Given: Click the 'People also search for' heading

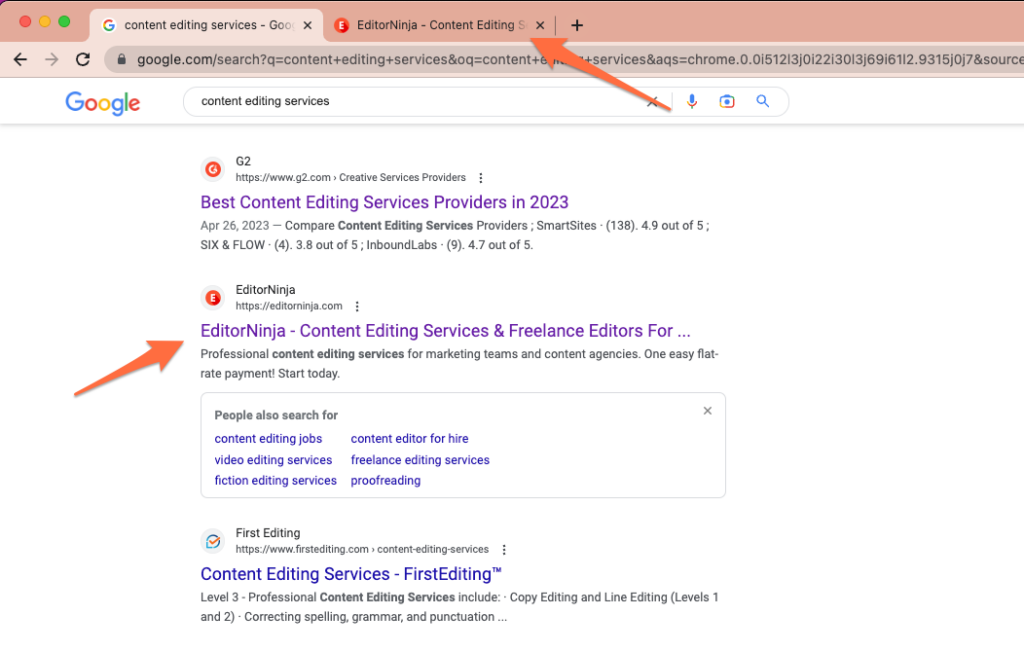Looking at the screenshot, I should pos(276,415).
